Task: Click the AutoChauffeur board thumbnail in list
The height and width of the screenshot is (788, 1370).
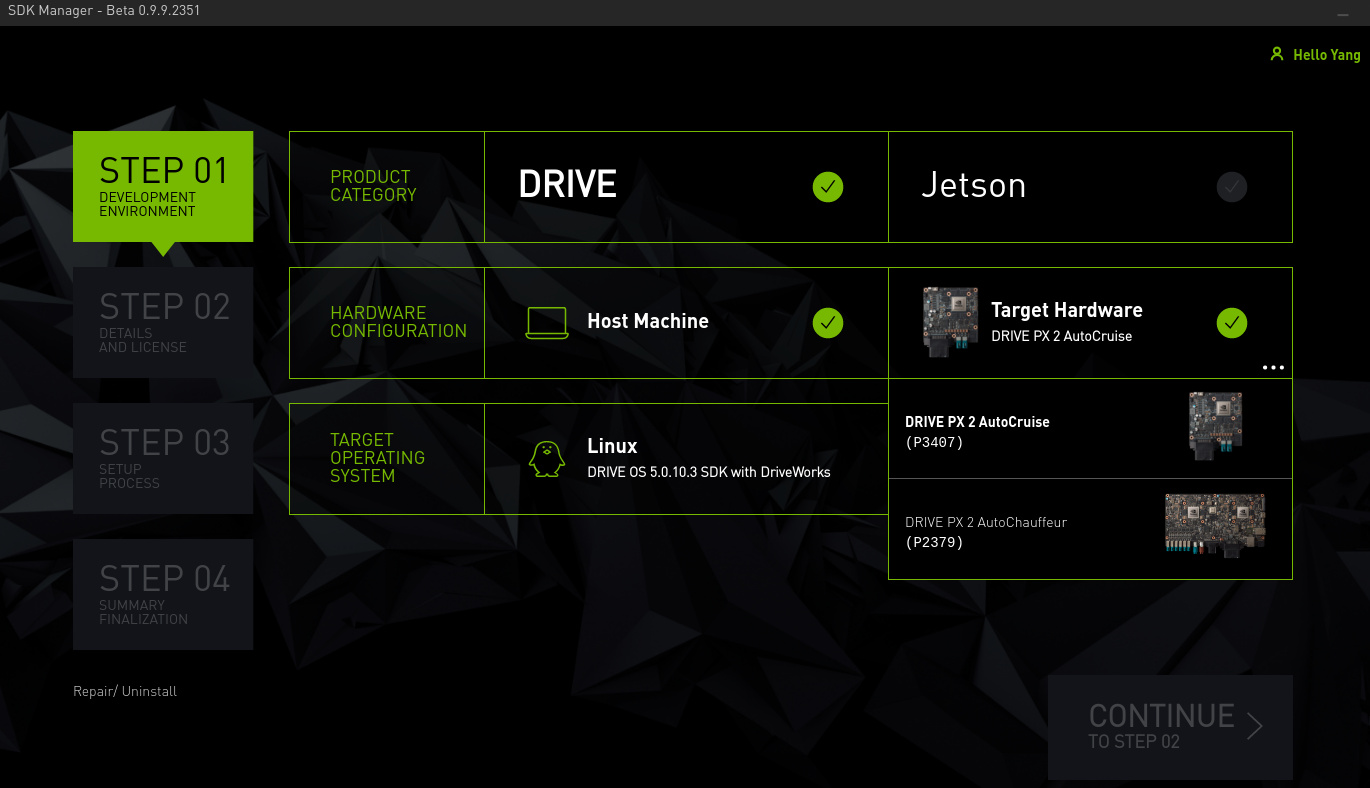Action: click(x=1215, y=524)
